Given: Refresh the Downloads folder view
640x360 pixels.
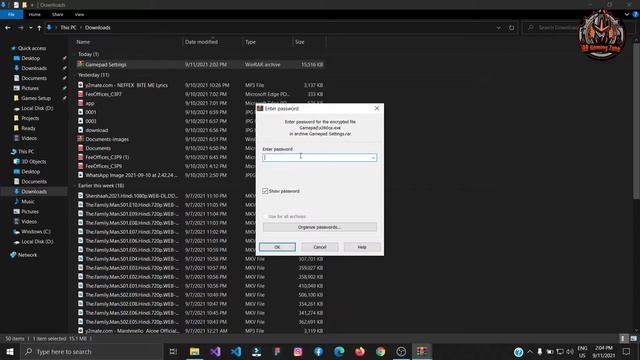Looking at the screenshot, I should click(x=511, y=28).
